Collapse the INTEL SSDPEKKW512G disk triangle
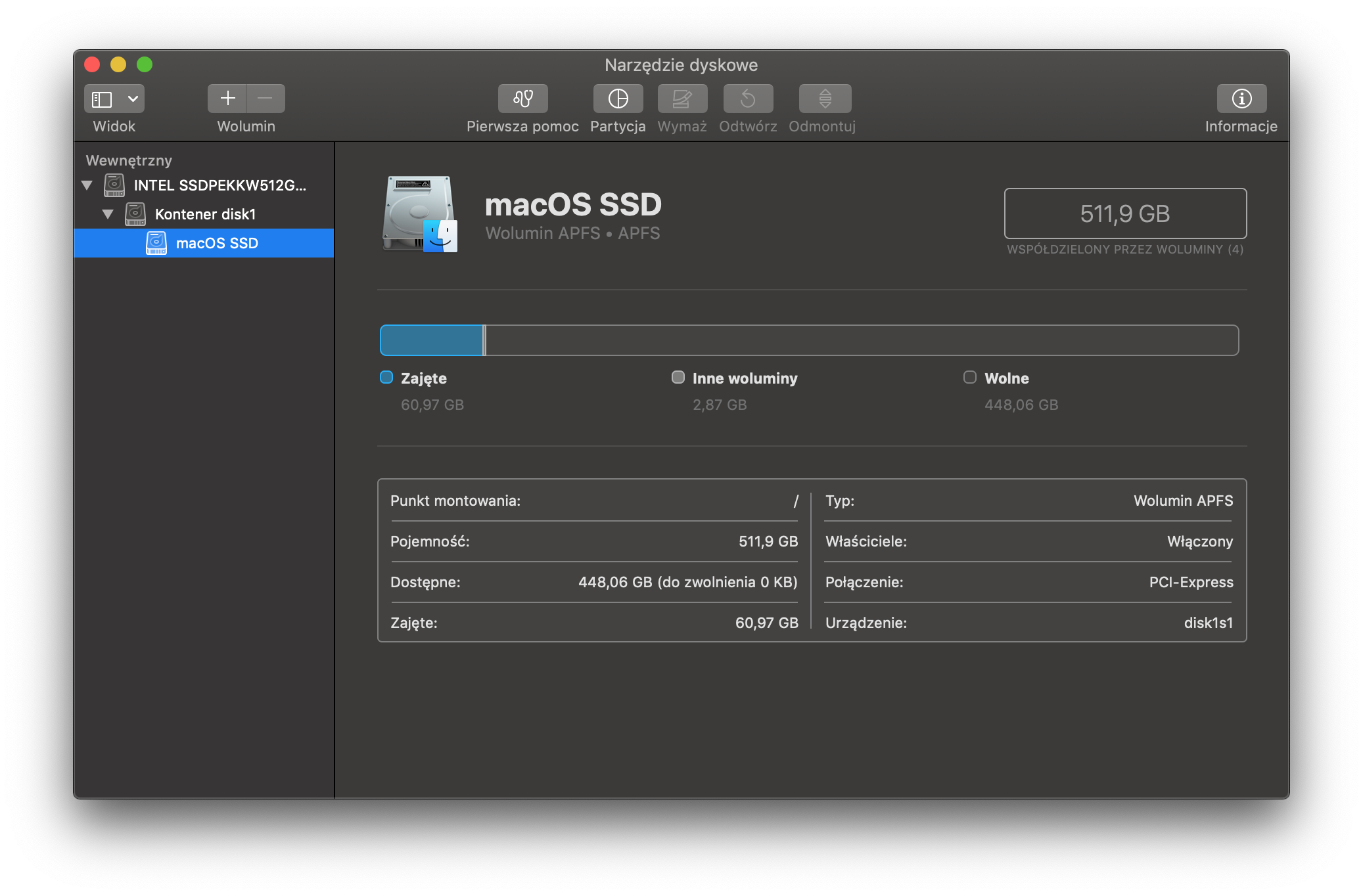This screenshot has width=1363, height=896. [87, 185]
